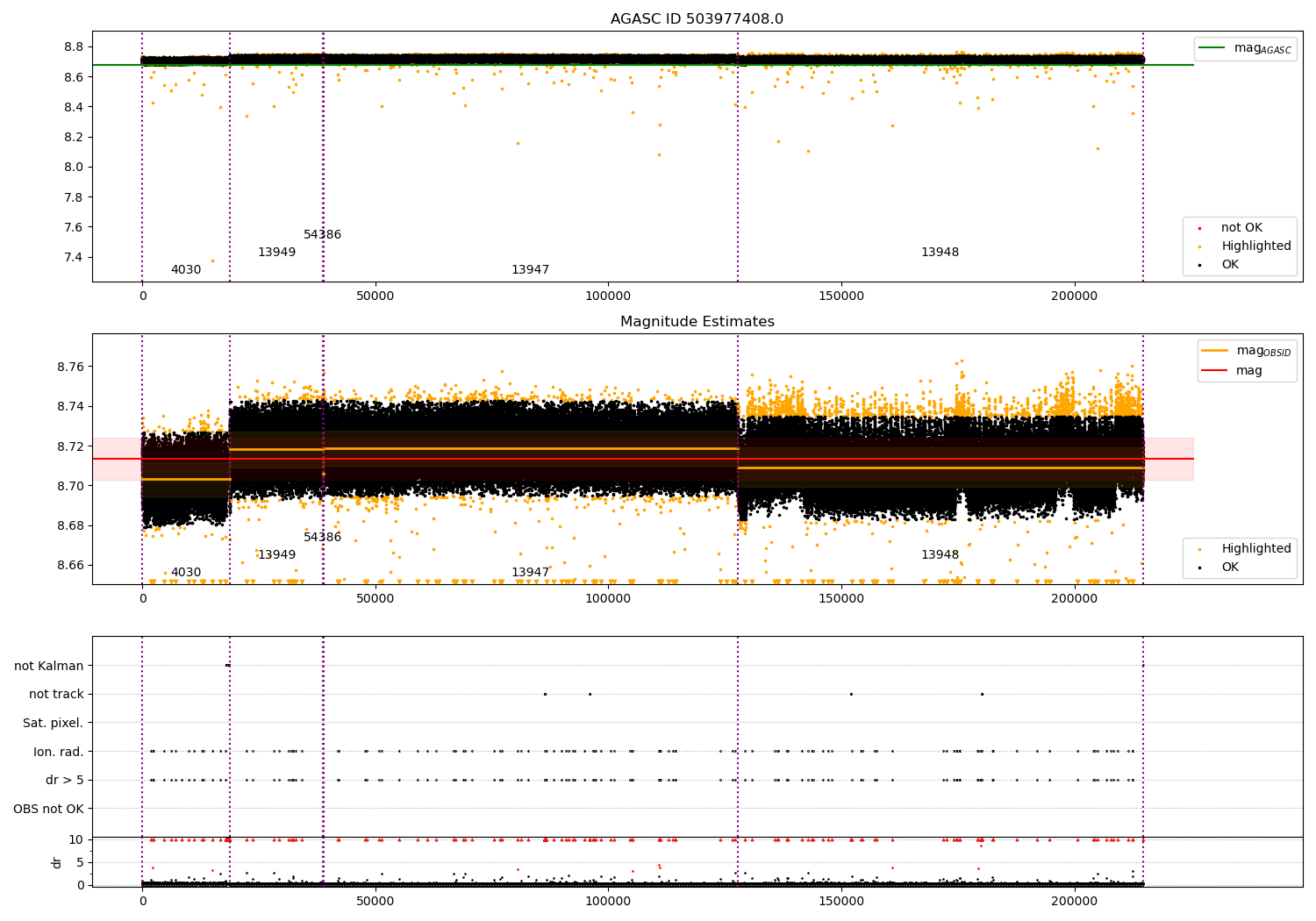Click the orange line sample beside mag OBSID

coord(1215,351)
